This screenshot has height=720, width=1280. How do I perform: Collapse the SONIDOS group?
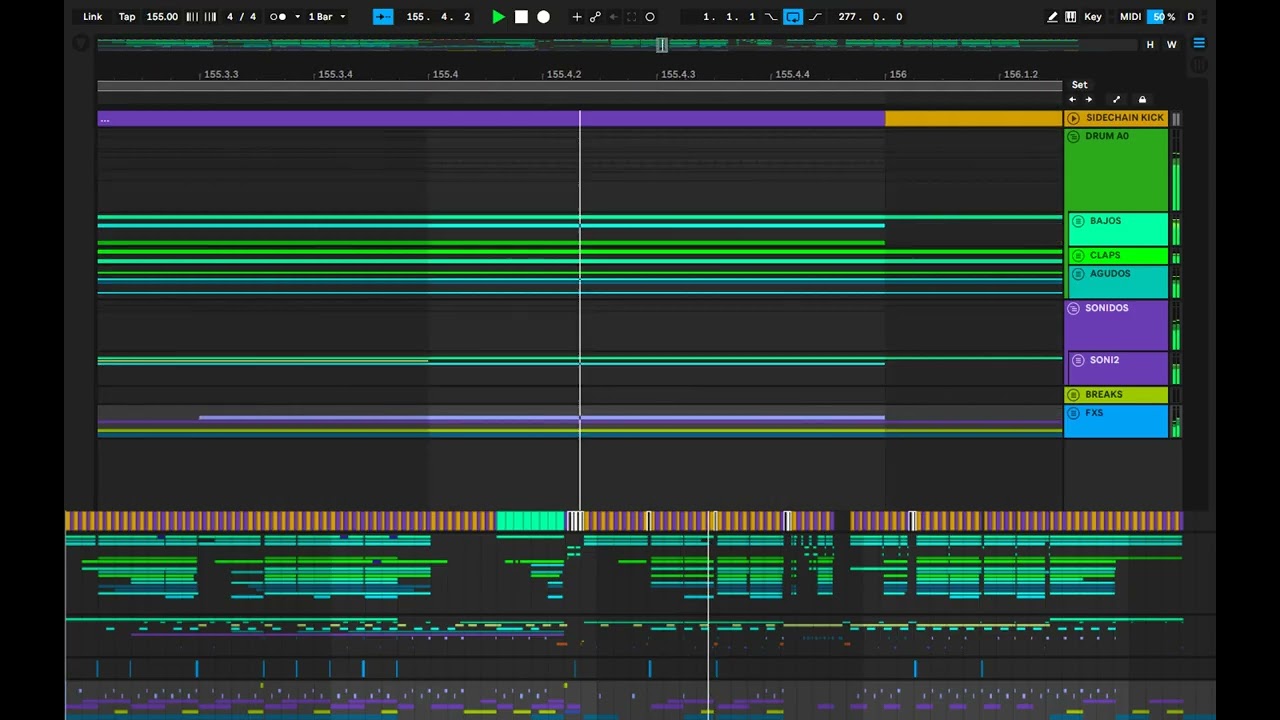[1073, 309]
